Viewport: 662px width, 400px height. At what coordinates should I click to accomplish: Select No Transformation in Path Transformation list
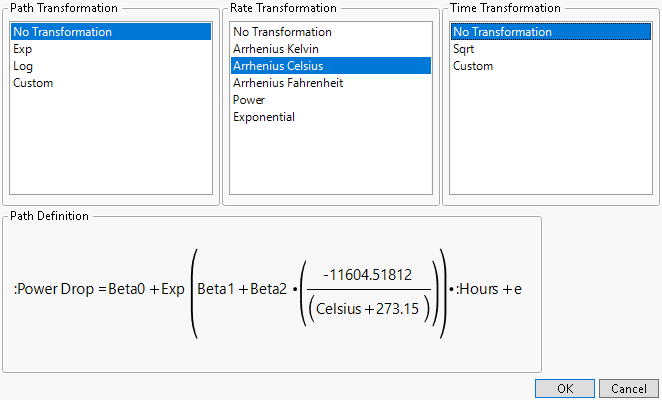coord(62,32)
